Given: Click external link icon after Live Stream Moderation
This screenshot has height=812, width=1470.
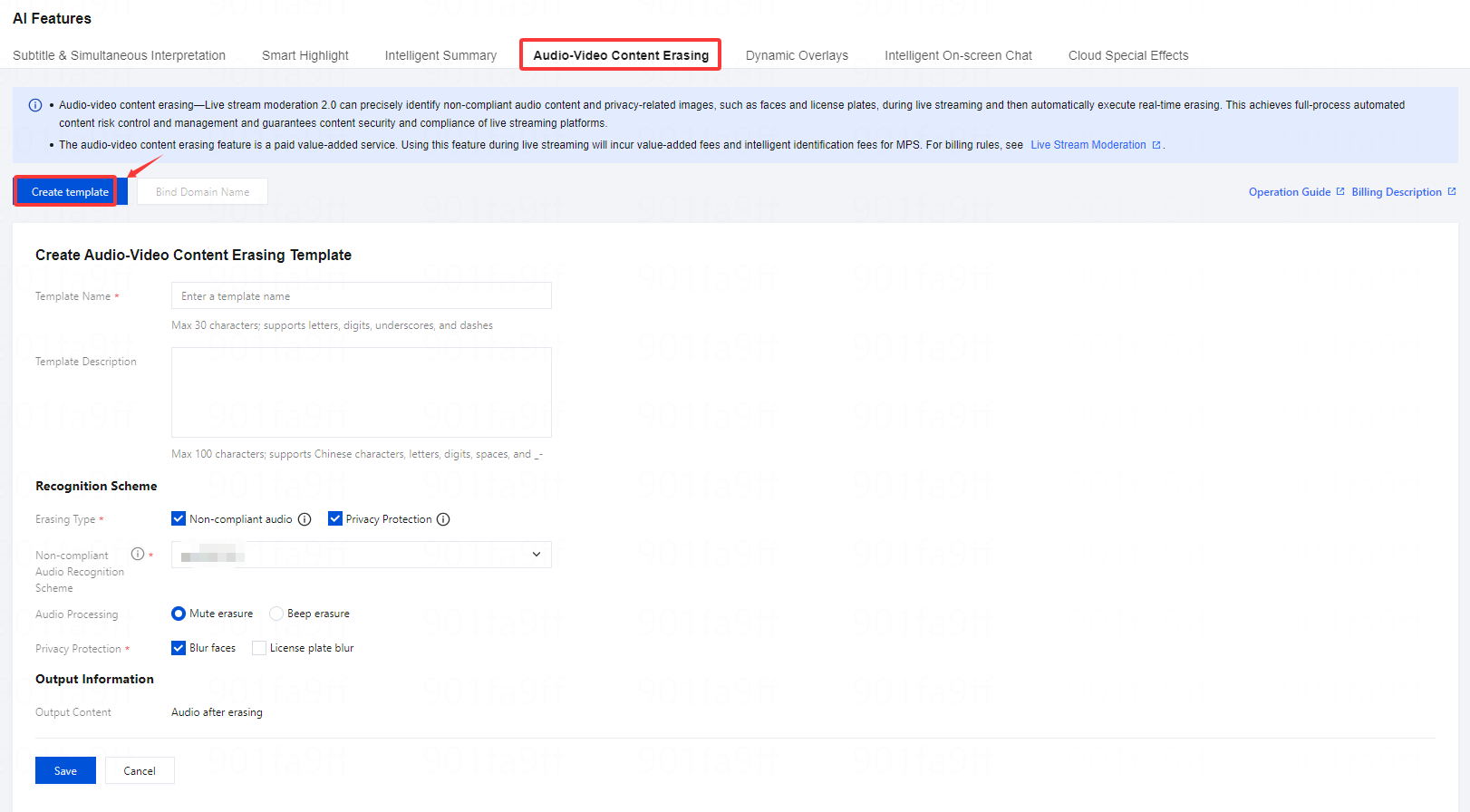Looking at the screenshot, I should coord(1156,145).
